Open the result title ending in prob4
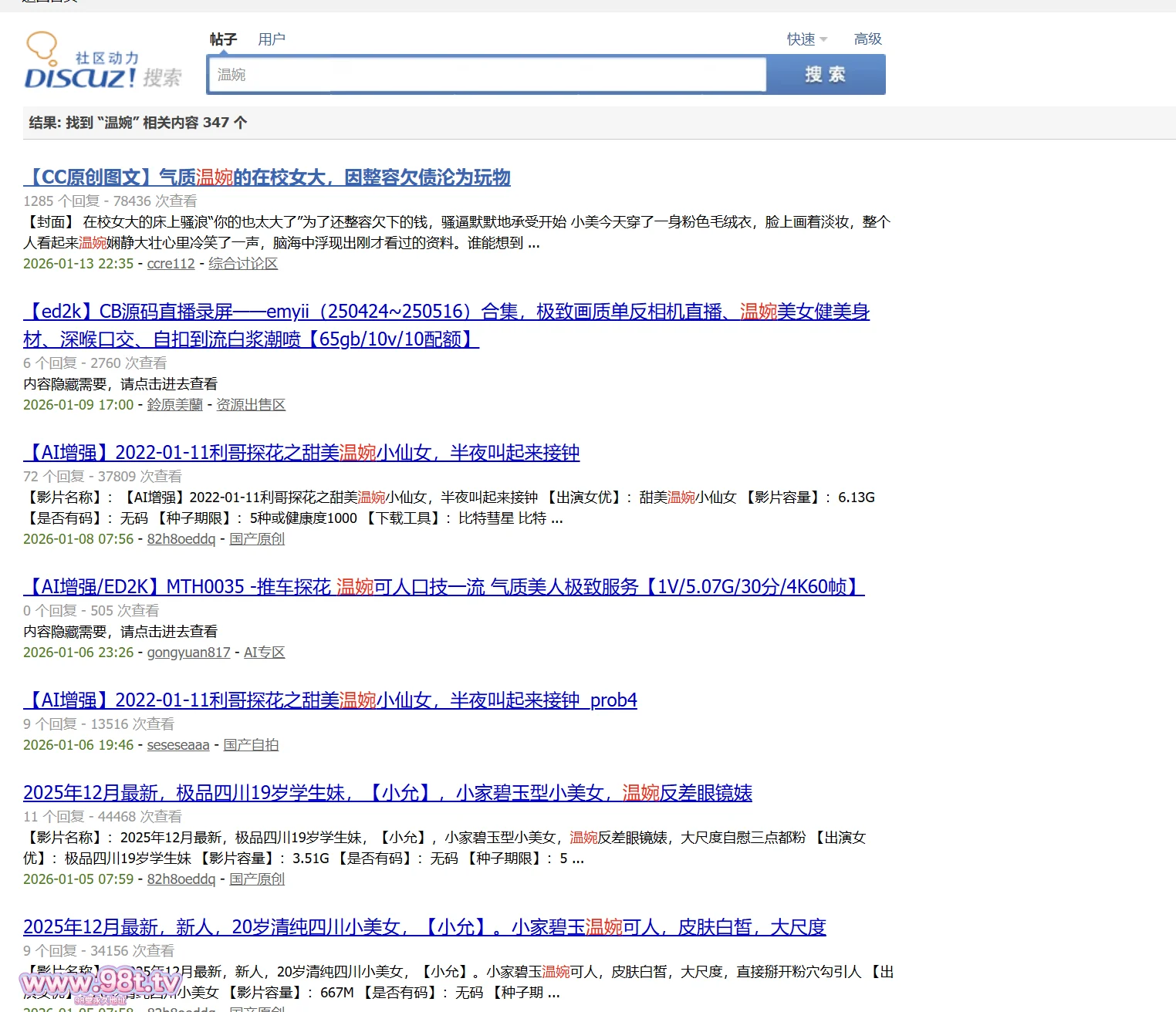This screenshot has height=1012, width=1176. [330, 700]
